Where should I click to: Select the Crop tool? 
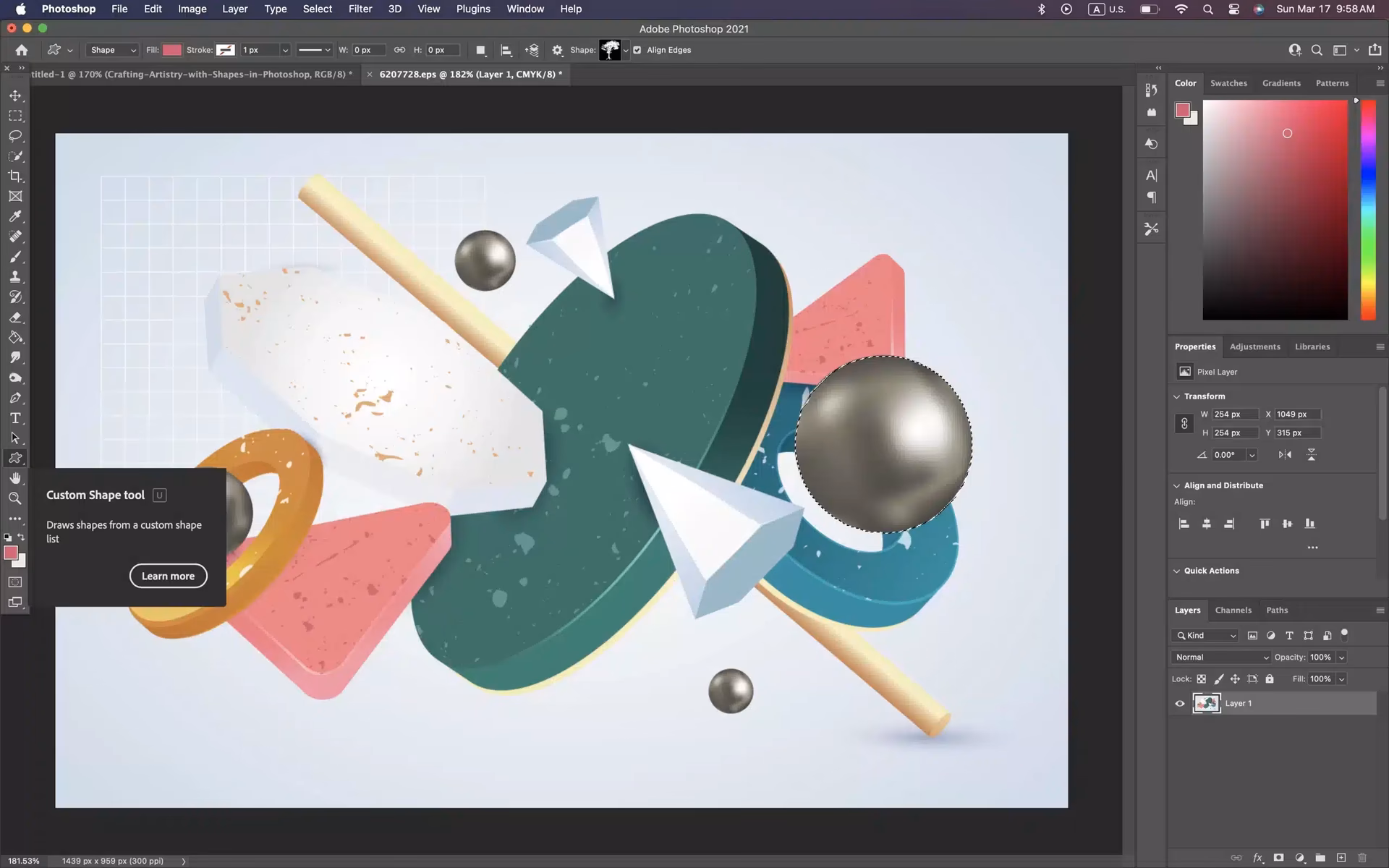[15, 176]
